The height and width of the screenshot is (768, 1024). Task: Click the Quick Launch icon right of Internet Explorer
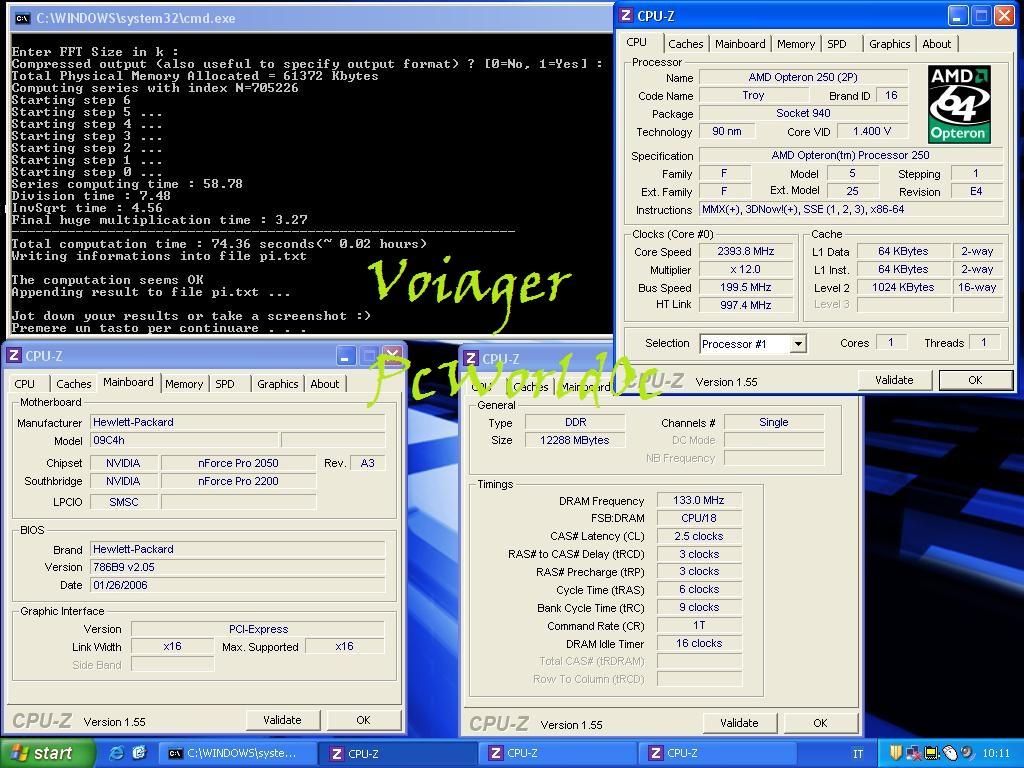139,753
